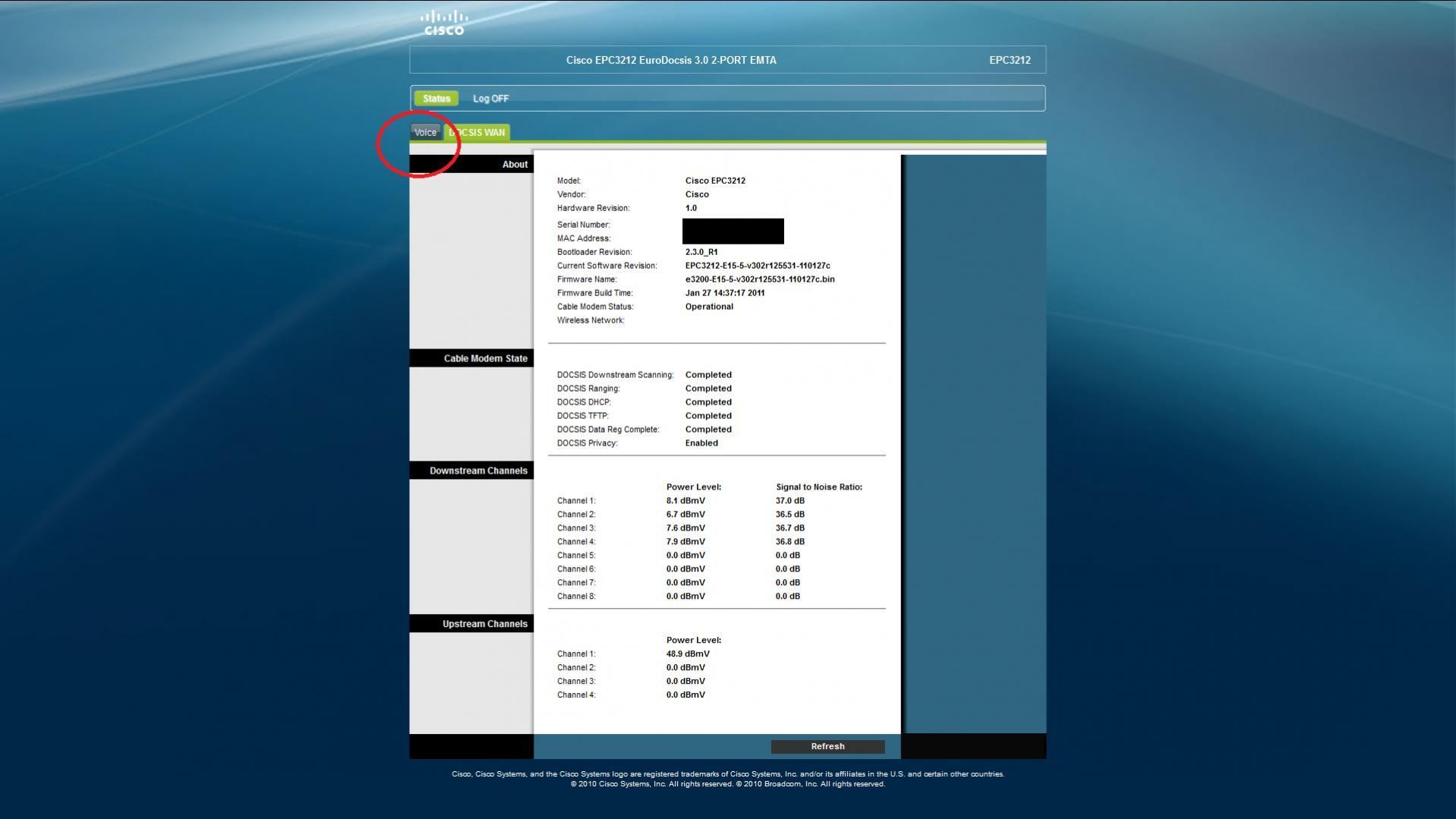Click downstream Channel 6 power '0.0 dBmV'
1456x819 pixels.
(685, 569)
